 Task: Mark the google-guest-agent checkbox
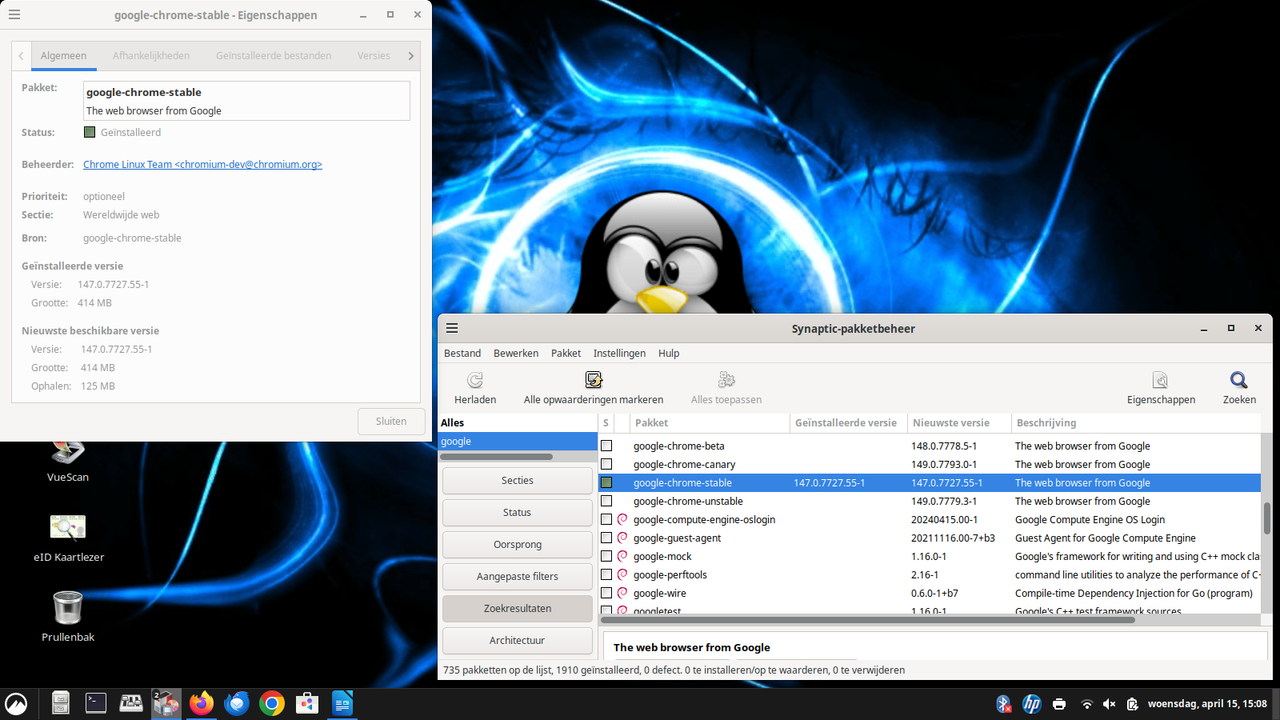(x=606, y=538)
